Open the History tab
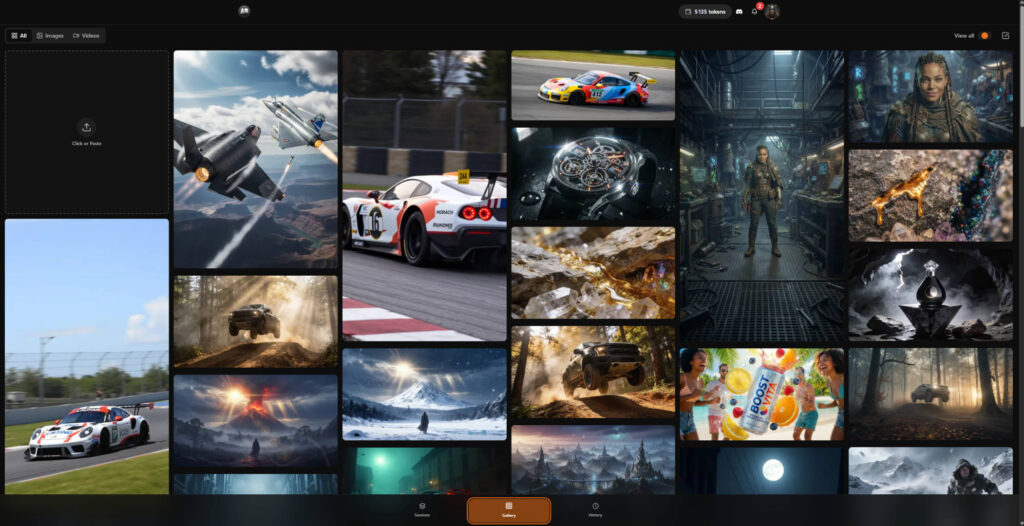This screenshot has height=526, width=1024. [x=595, y=509]
